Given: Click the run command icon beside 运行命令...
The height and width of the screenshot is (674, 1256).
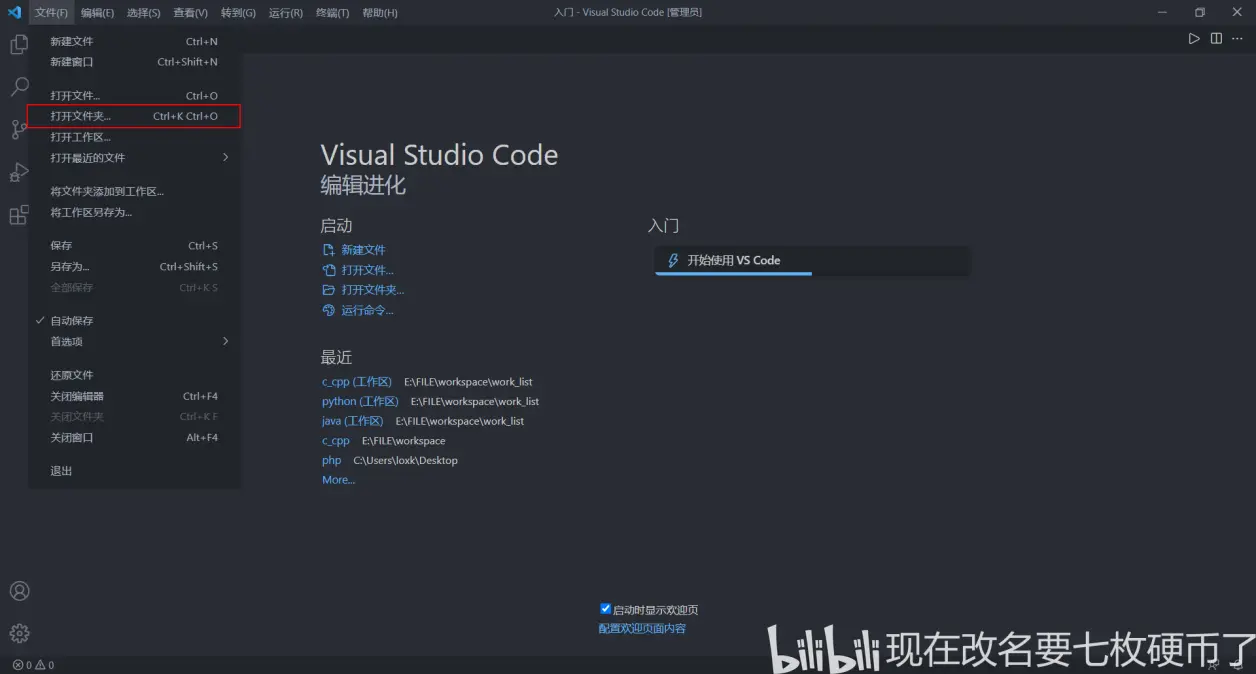Looking at the screenshot, I should click(x=328, y=310).
